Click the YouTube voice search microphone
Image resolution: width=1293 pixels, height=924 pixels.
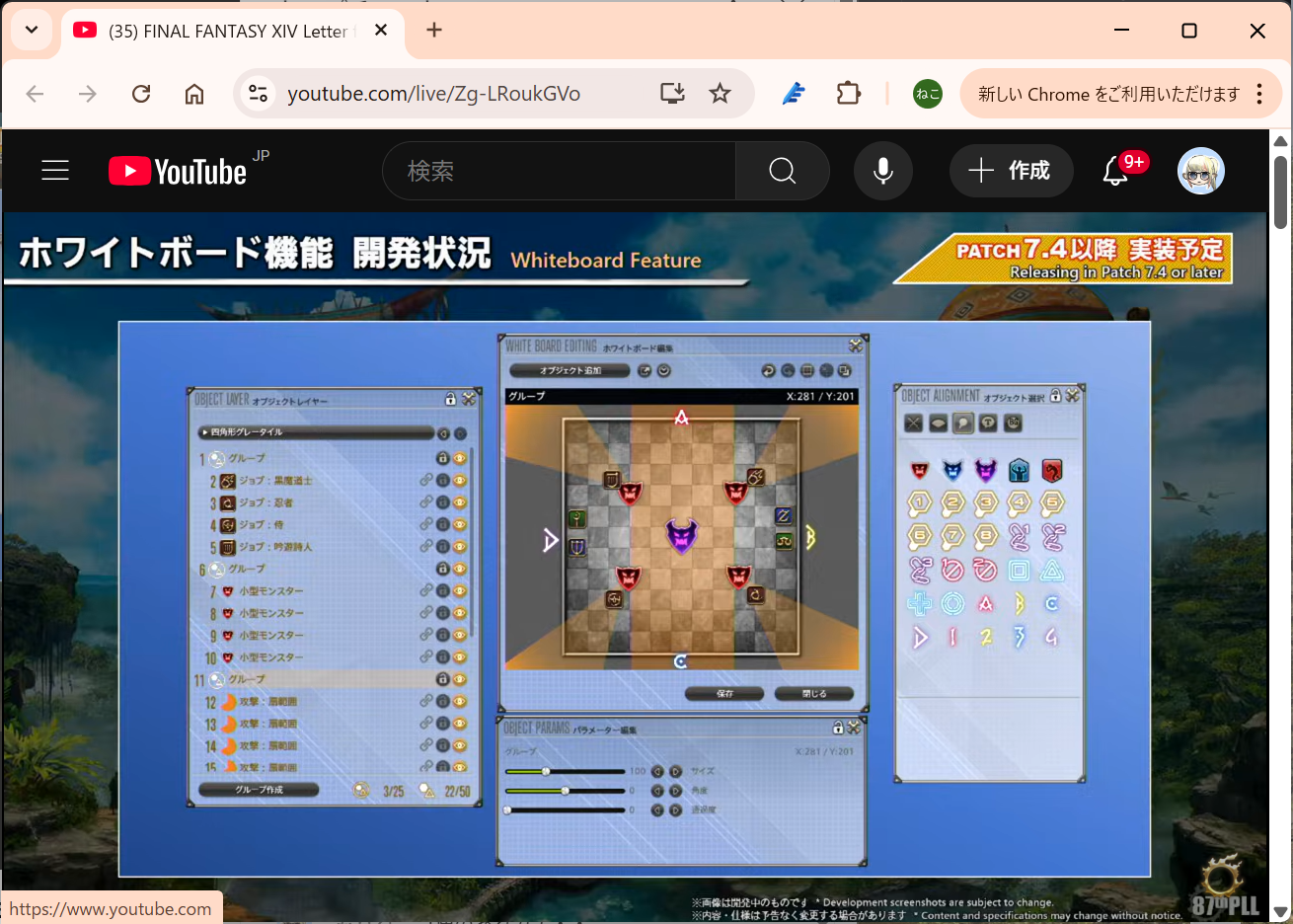click(x=883, y=171)
